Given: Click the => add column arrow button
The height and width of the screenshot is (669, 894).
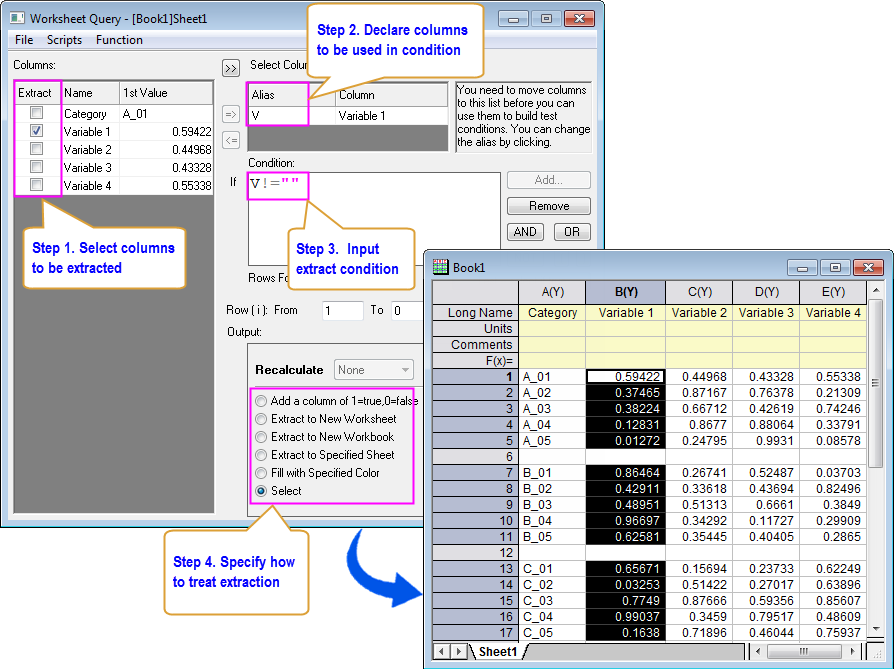Looking at the screenshot, I should pos(231,114).
